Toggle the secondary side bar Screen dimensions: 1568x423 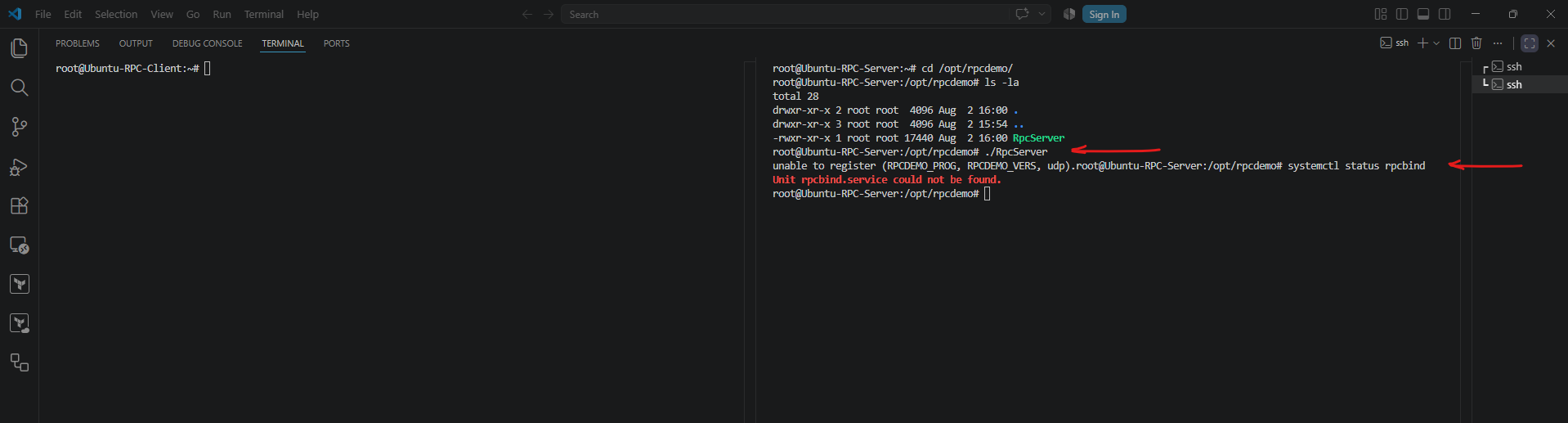[1445, 14]
